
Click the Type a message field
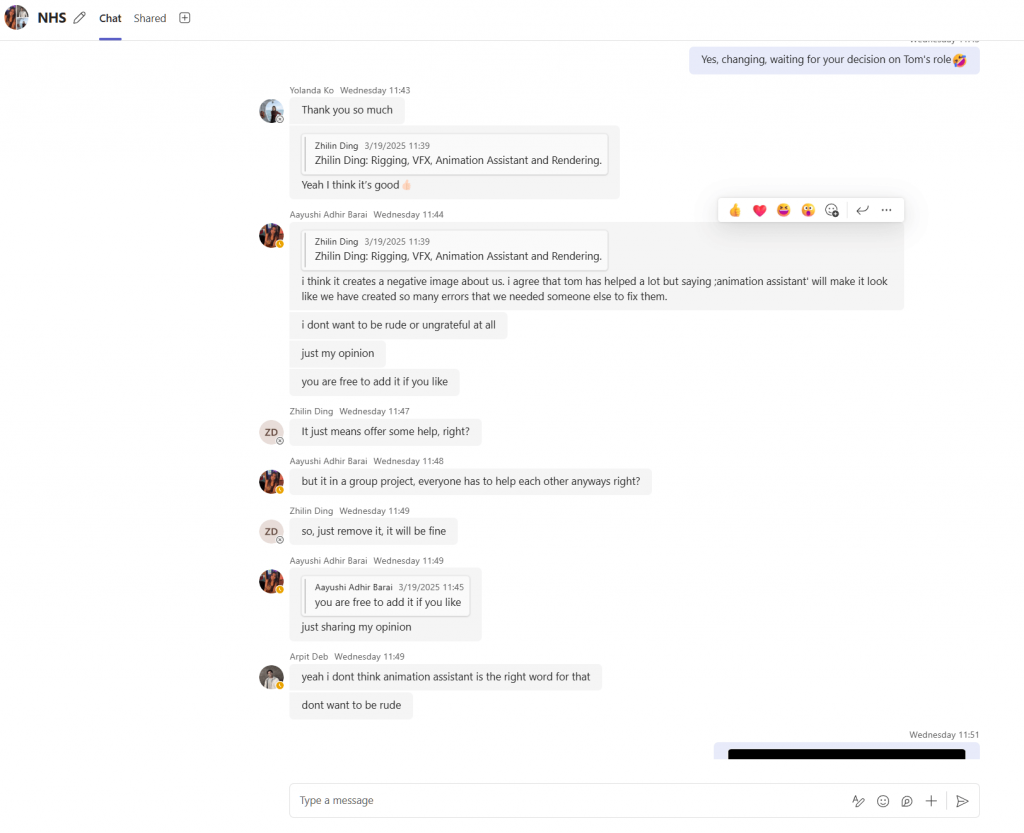tap(560, 801)
